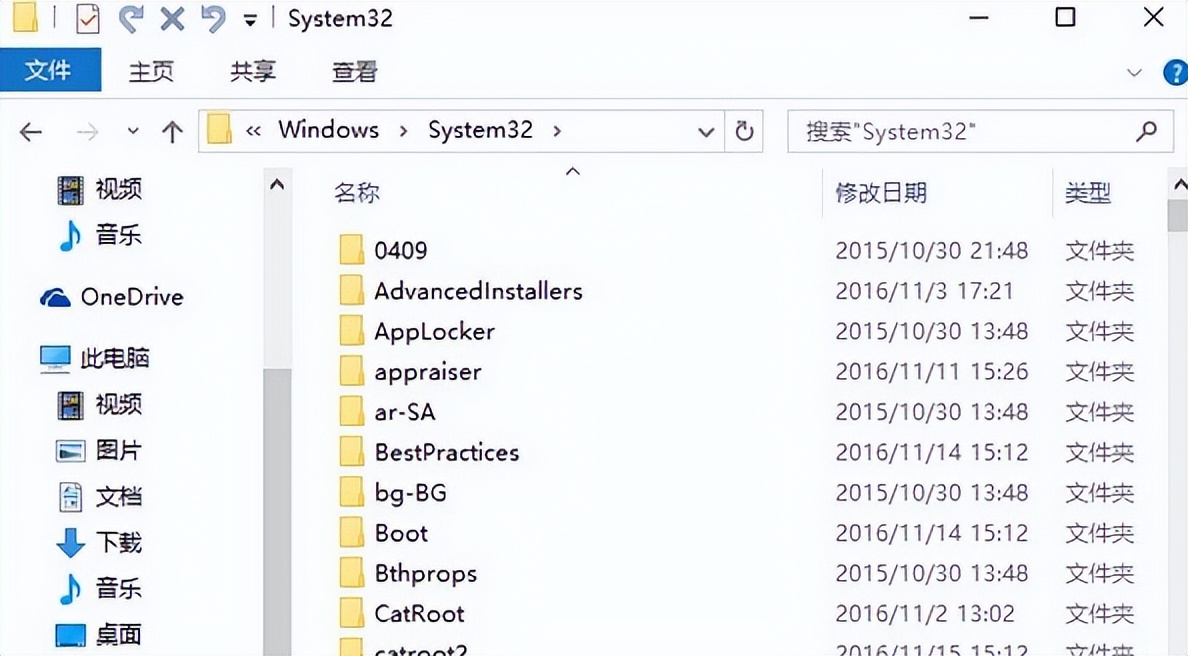Click the 文档 document icon in sidebar
The width and height of the screenshot is (1188, 656).
click(x=70, y=496)
